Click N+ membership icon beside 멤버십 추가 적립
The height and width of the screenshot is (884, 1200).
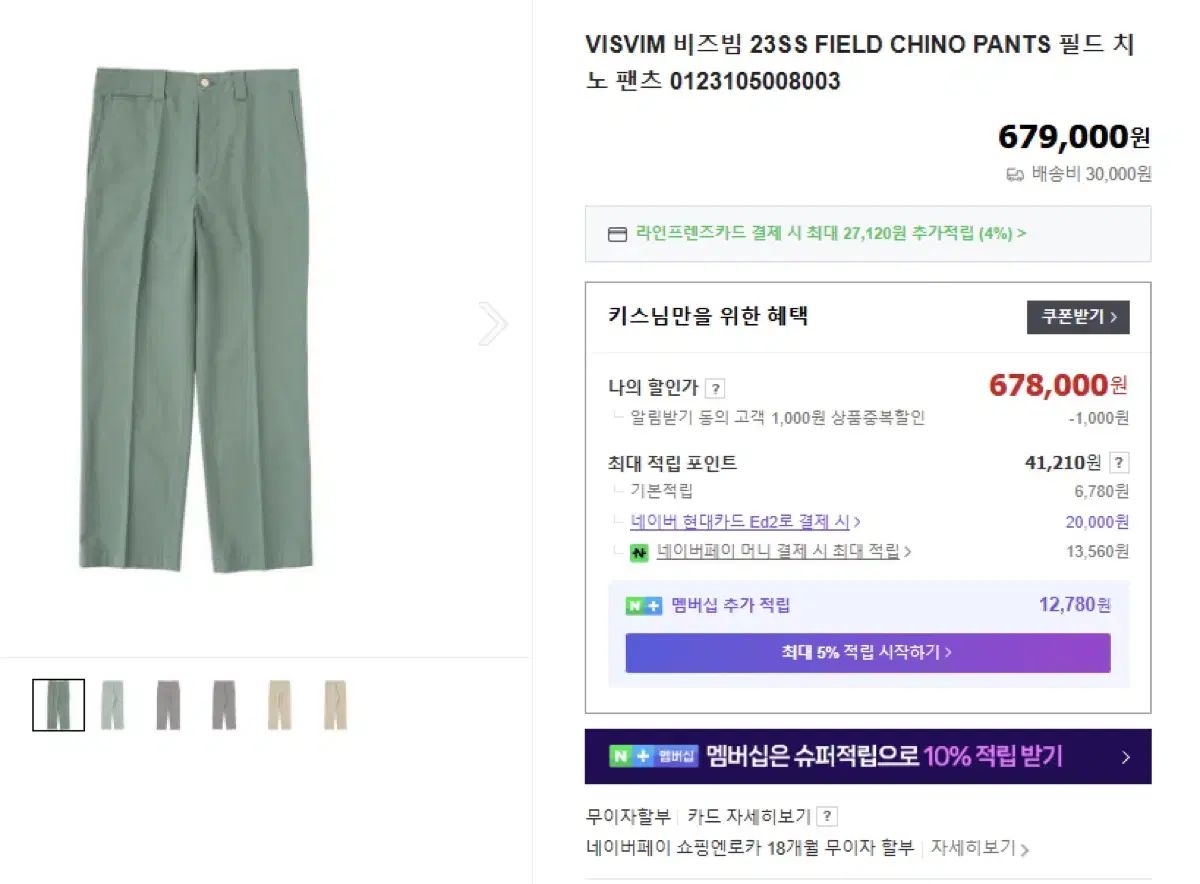(x=644, y=605)
